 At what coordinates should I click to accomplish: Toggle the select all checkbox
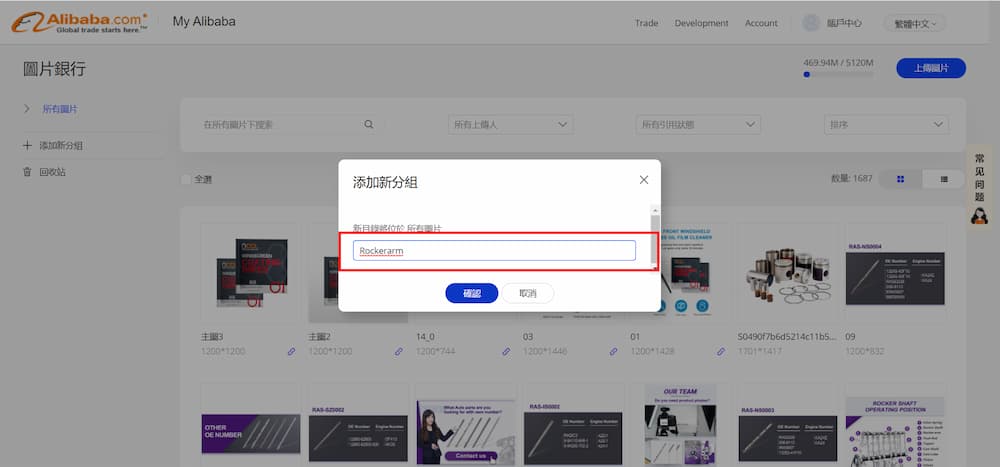pos(186,179)
